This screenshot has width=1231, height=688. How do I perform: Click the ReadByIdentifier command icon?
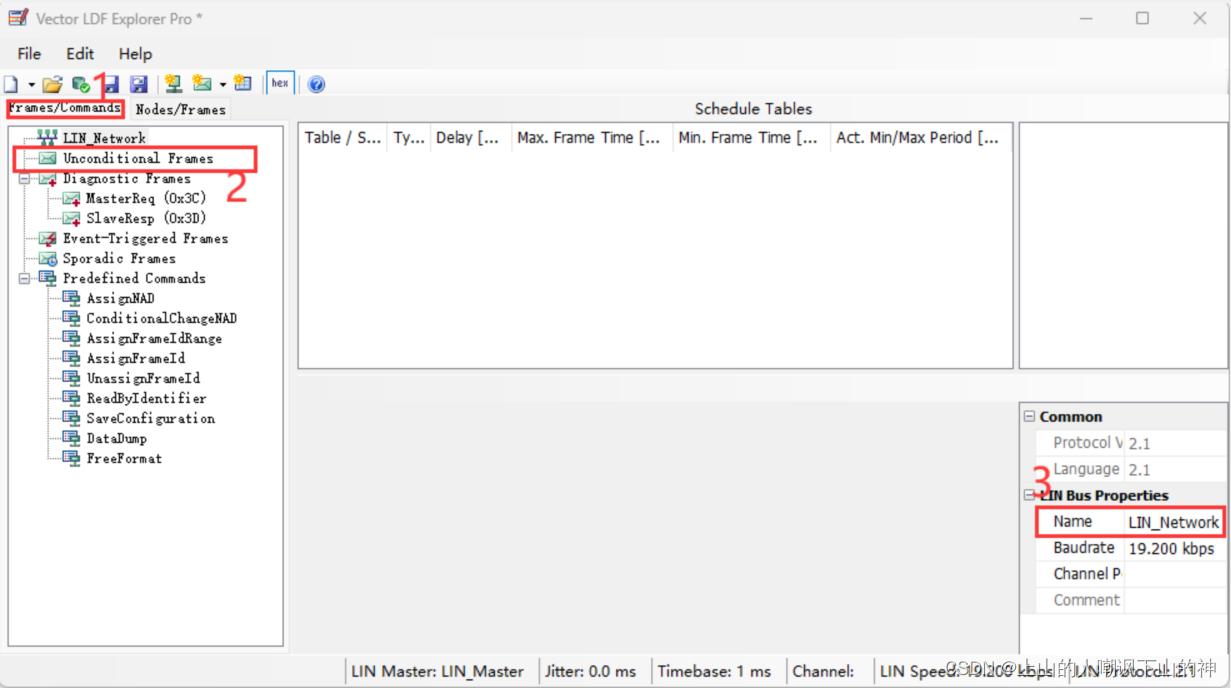pos(71,398)
